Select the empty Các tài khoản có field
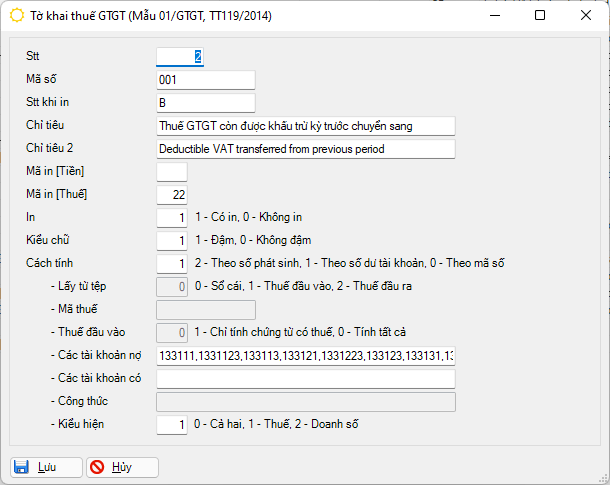Screen dimensions: 610x485 305,379
